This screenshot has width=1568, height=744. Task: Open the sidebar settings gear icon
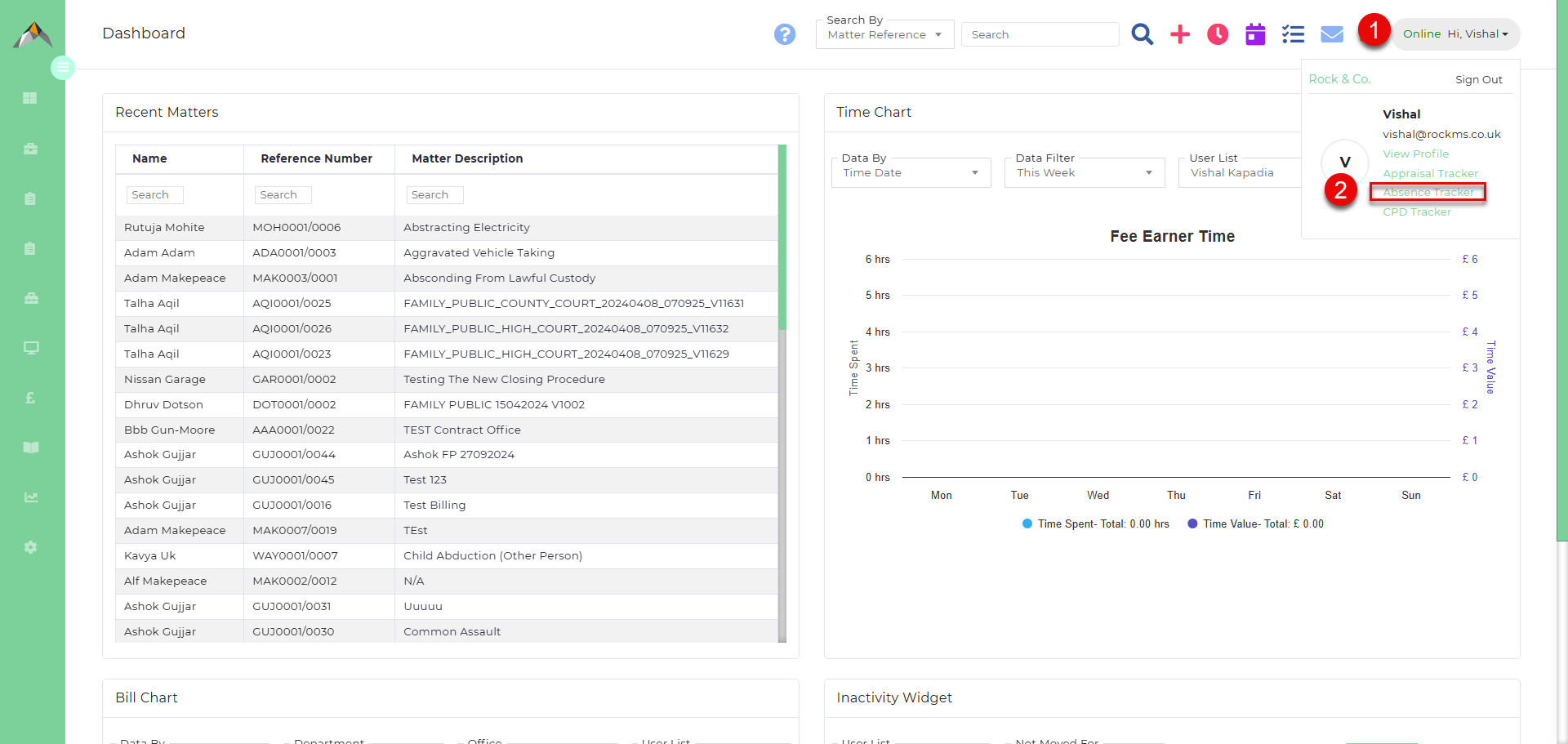coord(31,547)
